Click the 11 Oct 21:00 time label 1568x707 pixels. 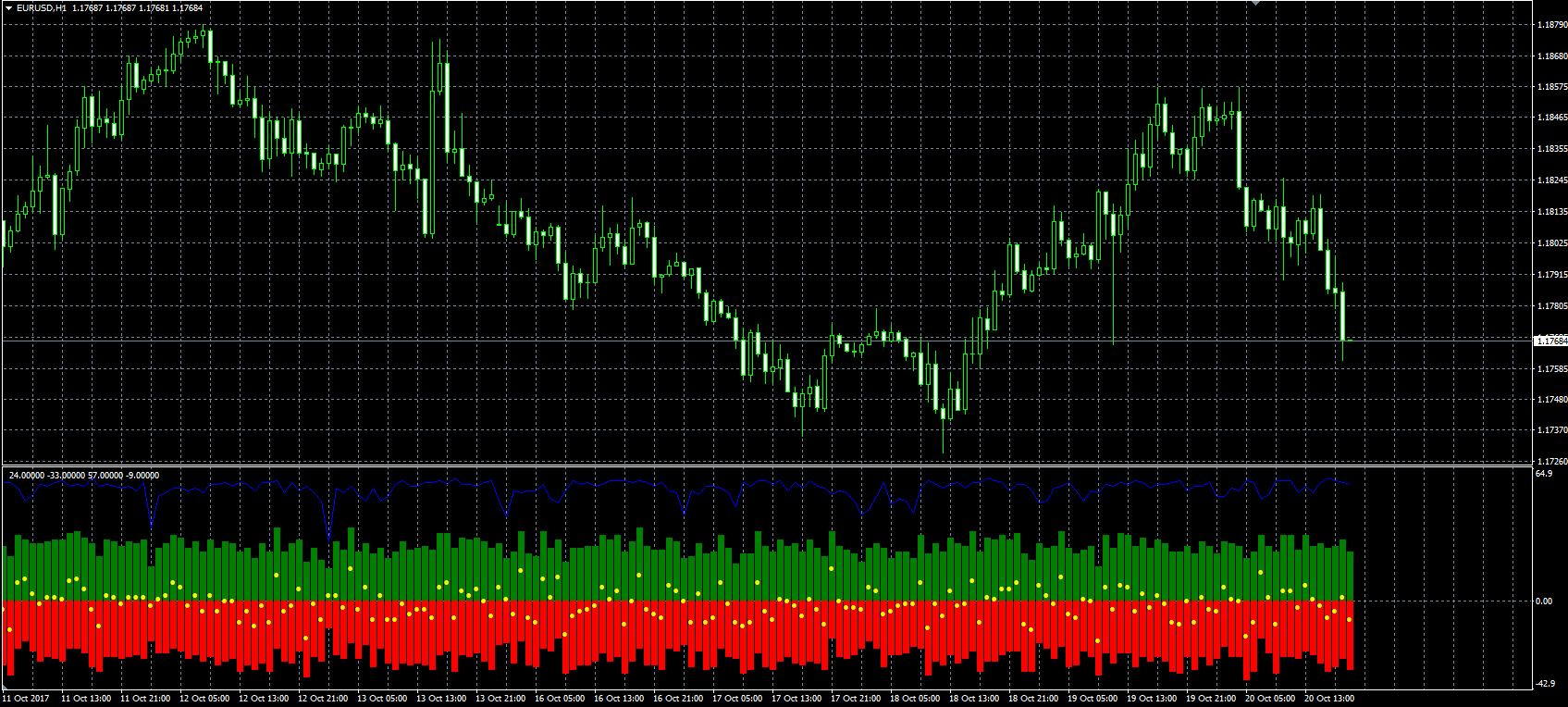click(x=145, y=699)
